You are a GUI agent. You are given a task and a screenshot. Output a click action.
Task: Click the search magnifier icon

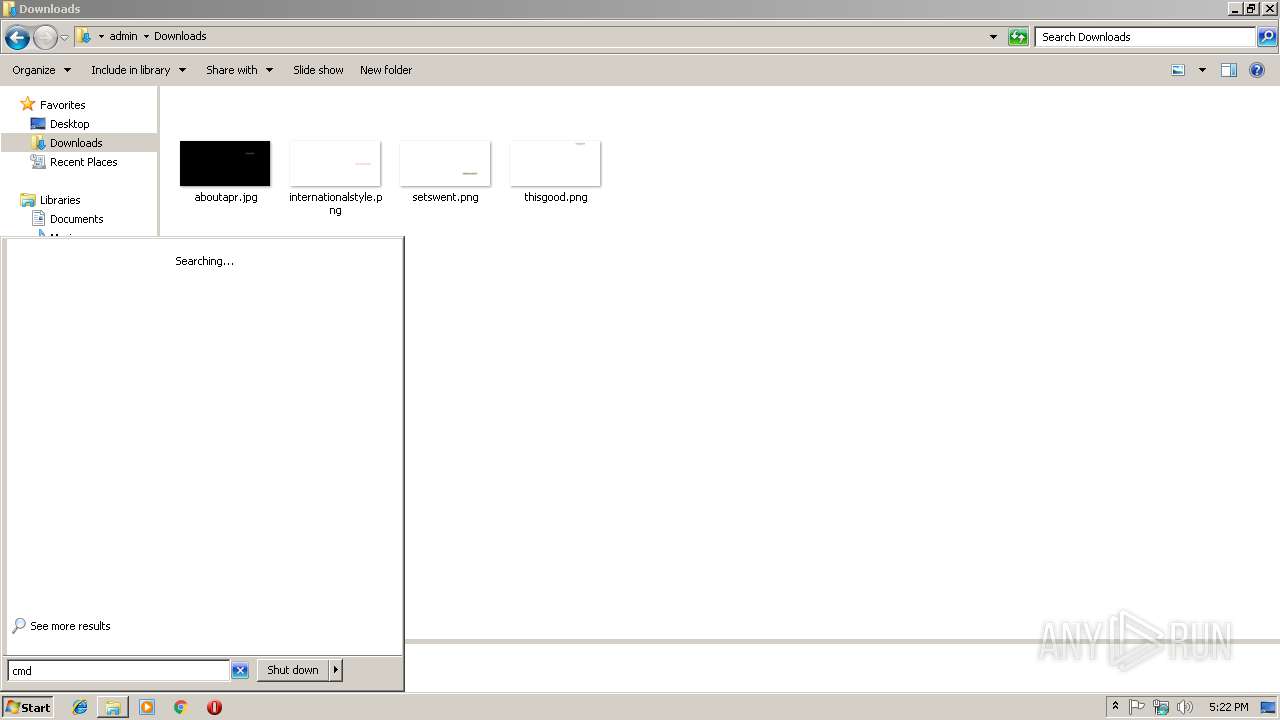coord(1267,37)
